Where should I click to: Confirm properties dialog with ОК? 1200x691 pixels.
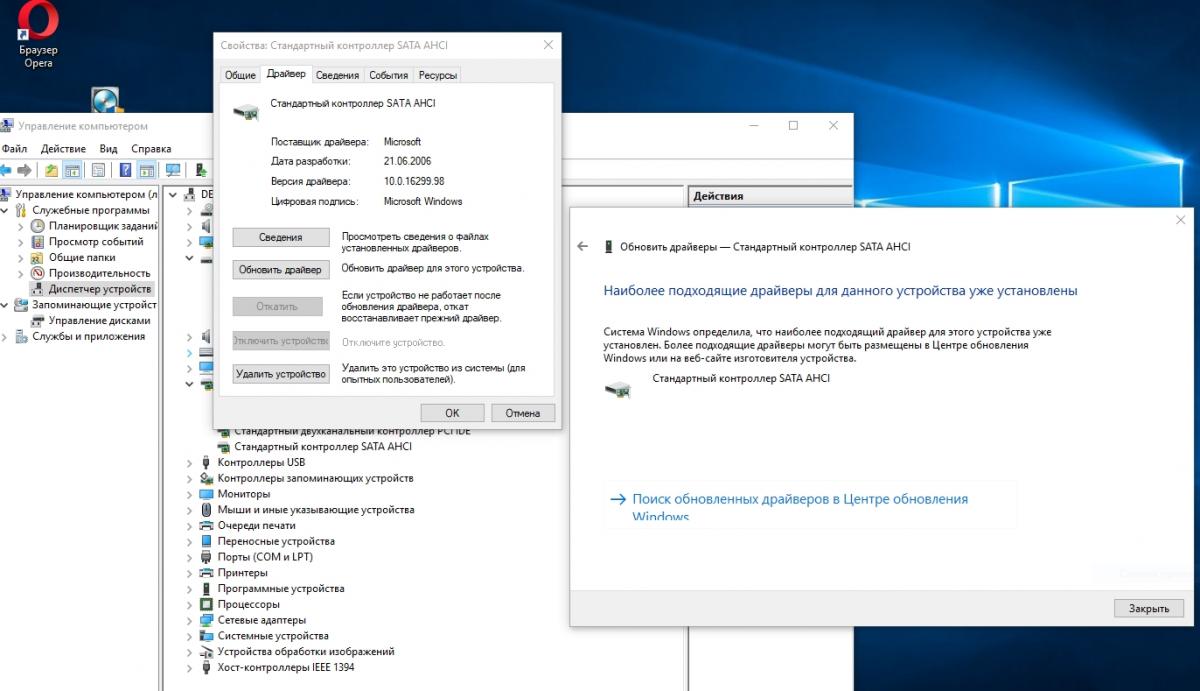coord(452,413)
